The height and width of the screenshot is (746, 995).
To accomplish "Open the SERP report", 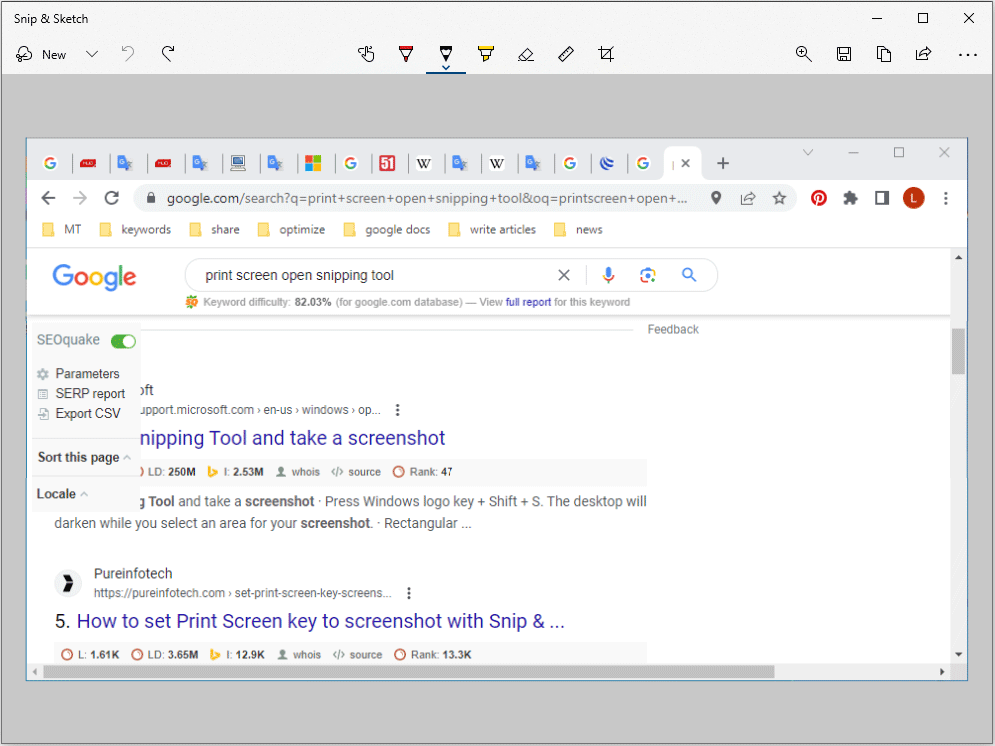I will coord(81,393).
